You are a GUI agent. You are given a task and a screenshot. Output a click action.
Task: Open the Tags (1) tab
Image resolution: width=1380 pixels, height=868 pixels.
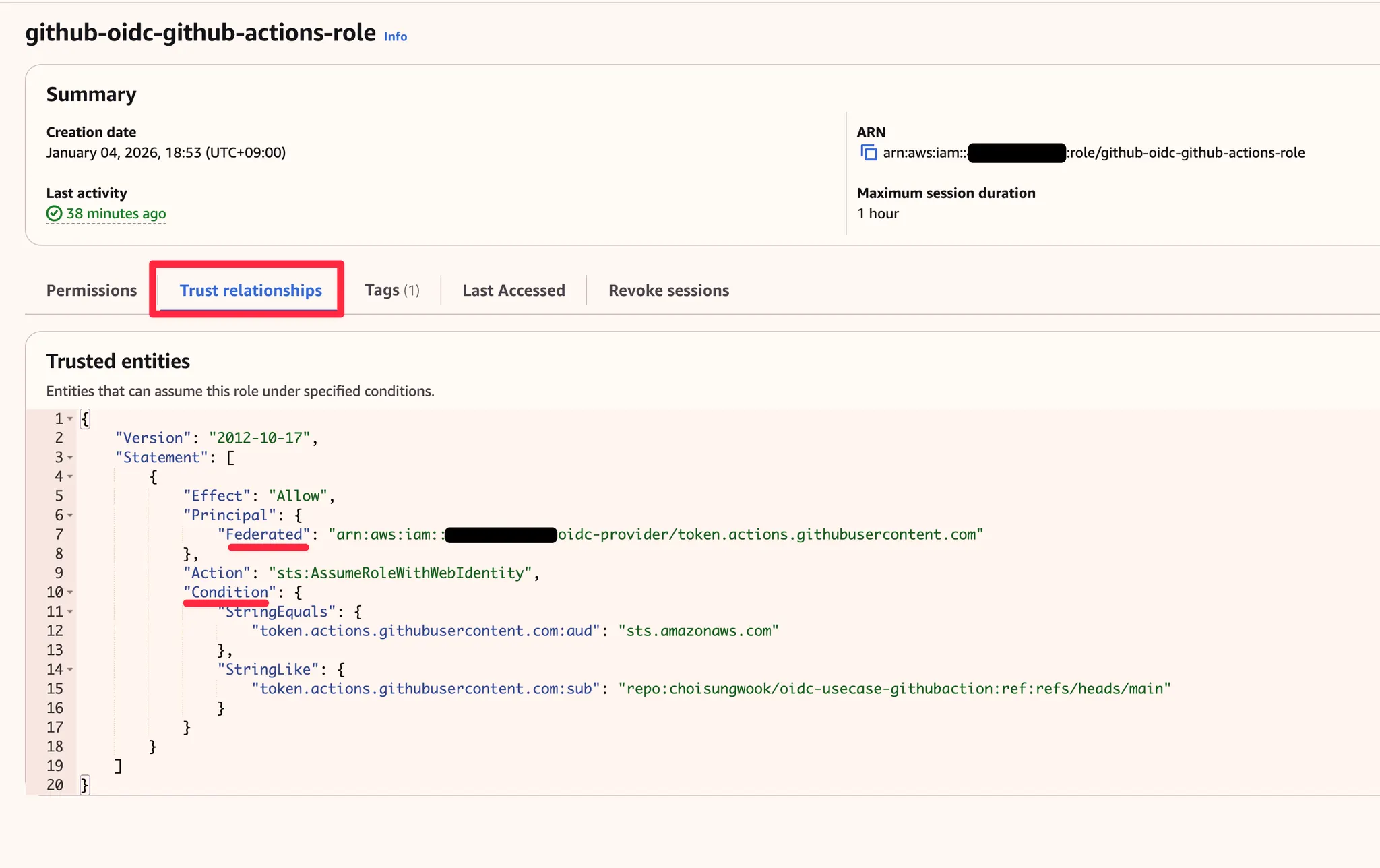coord(392,290)
